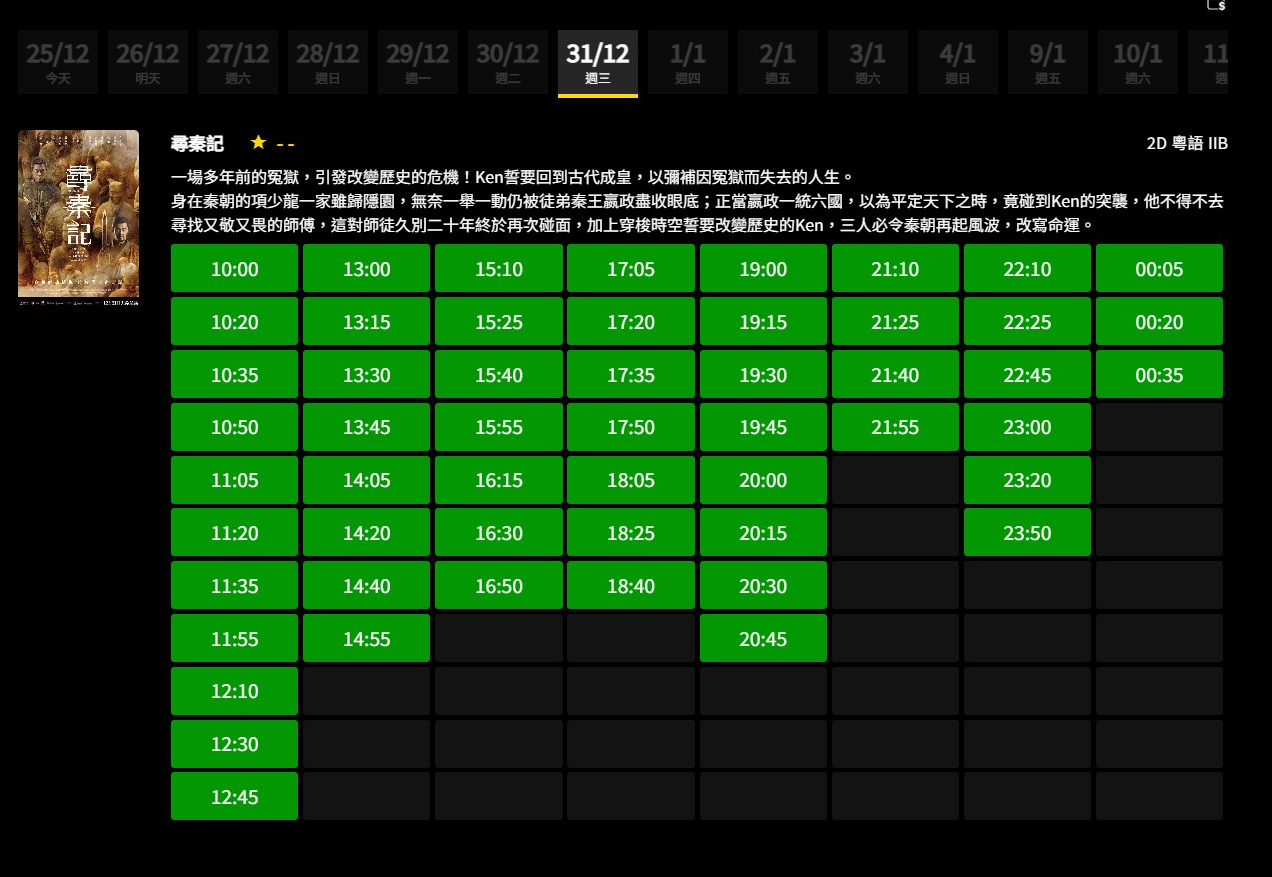Select the currently highlighted 31/12 週三 tab

[597, 61]
